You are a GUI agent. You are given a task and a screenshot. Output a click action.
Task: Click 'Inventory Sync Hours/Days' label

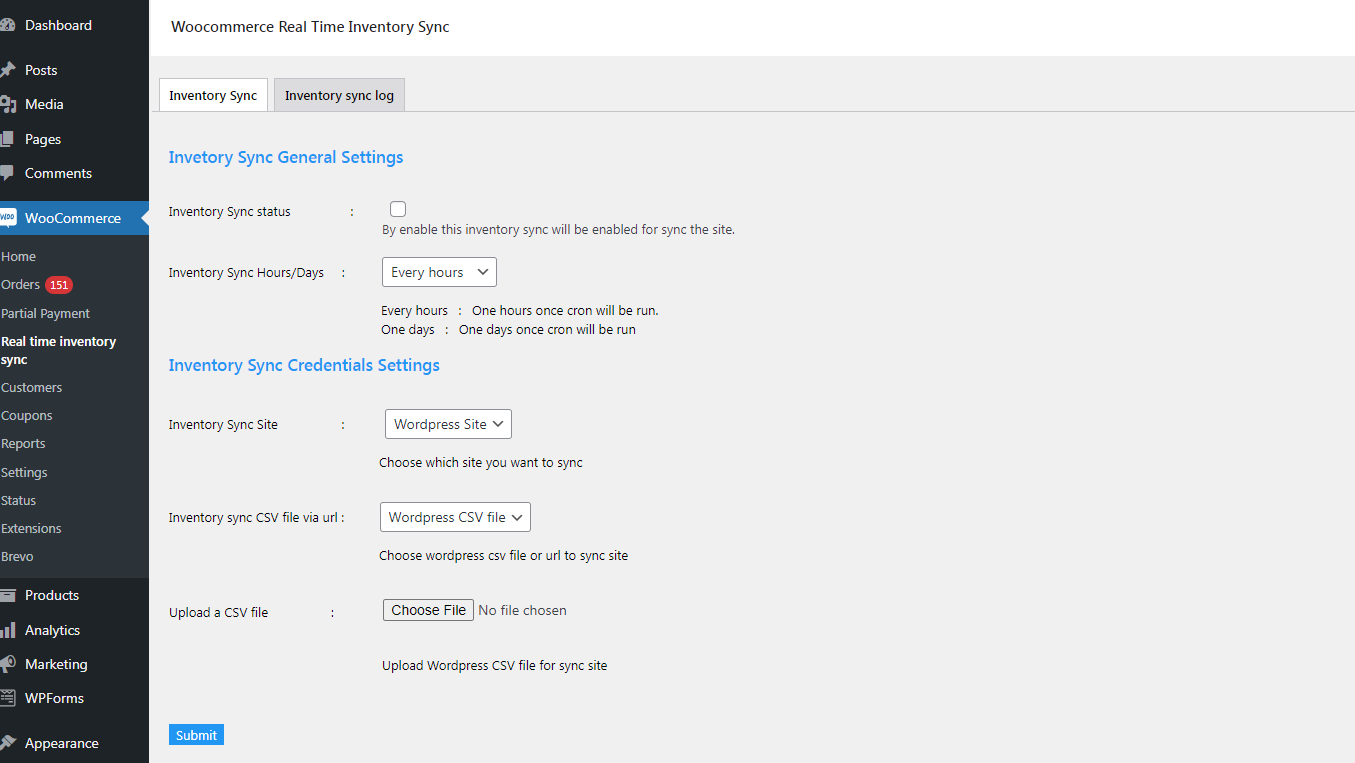[x=246, y=273]
